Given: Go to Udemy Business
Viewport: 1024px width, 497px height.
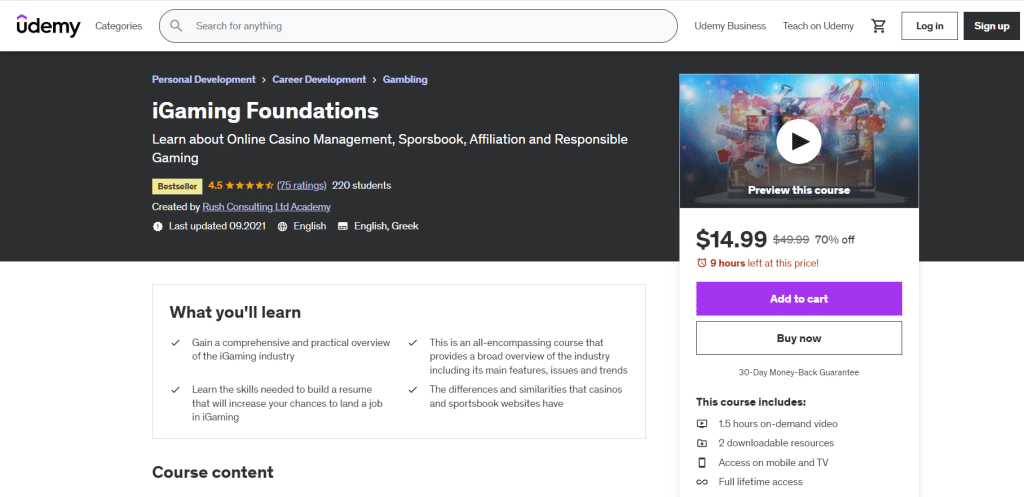Looking at the screenshot, I should click(x=730, y=26).
